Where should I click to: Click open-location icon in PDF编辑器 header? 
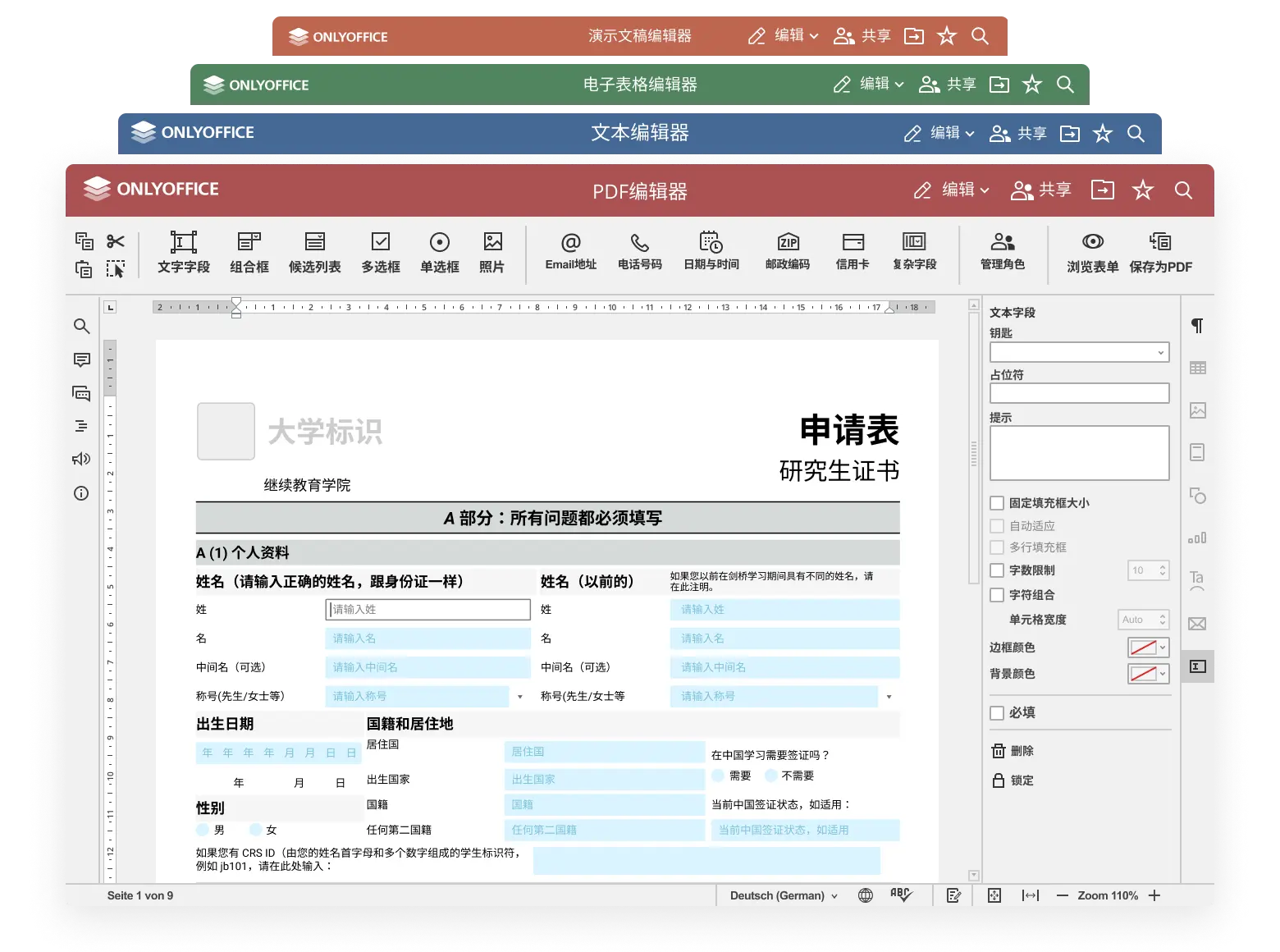coord(1103,190)
